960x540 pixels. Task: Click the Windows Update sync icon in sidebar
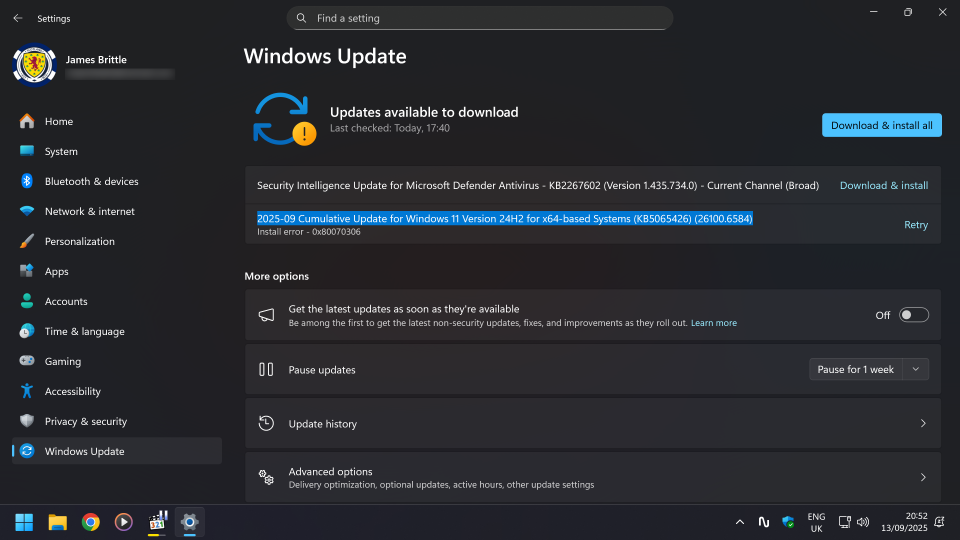click(27, 451)
